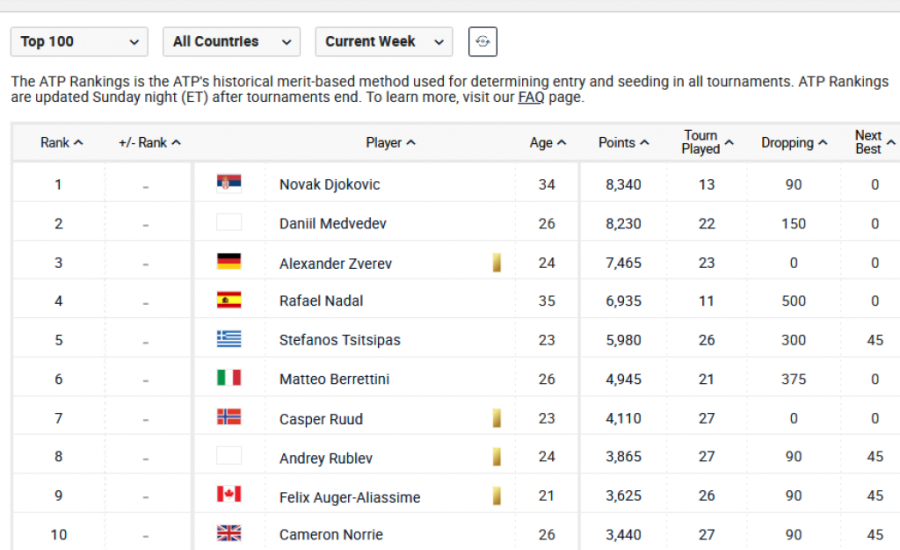This screenshot has width=900, height=550.
Task: Open the All Countries dropdown
Action: 231,41
